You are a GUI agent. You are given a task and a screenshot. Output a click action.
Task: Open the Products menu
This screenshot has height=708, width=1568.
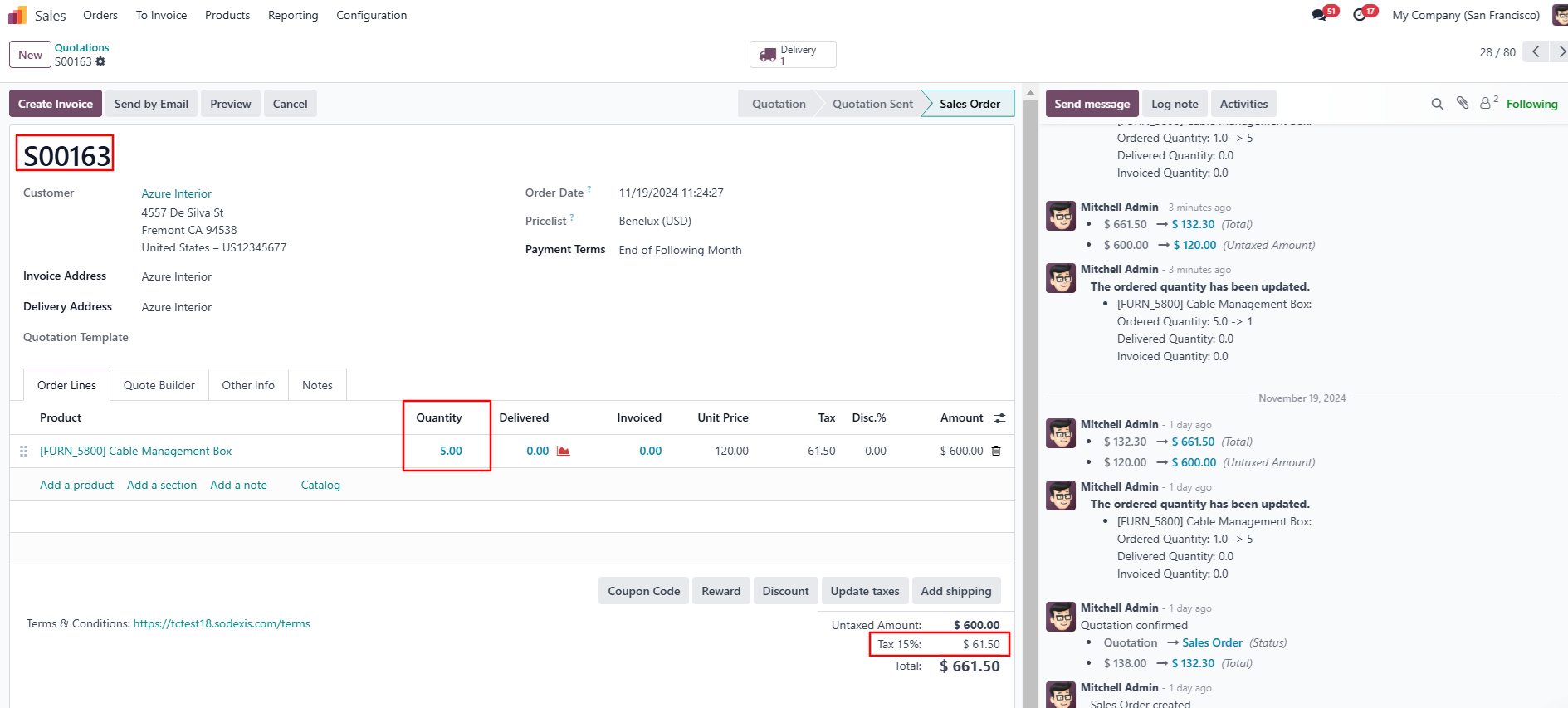click(227, 15)
